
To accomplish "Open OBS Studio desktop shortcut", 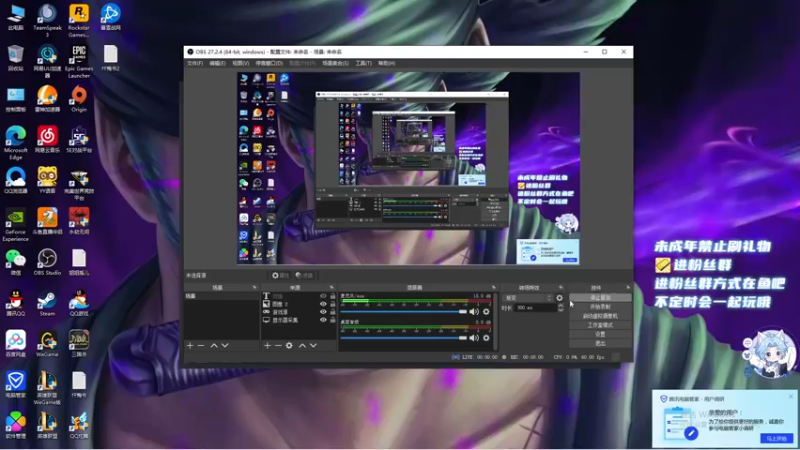I will tap(47, 262).
